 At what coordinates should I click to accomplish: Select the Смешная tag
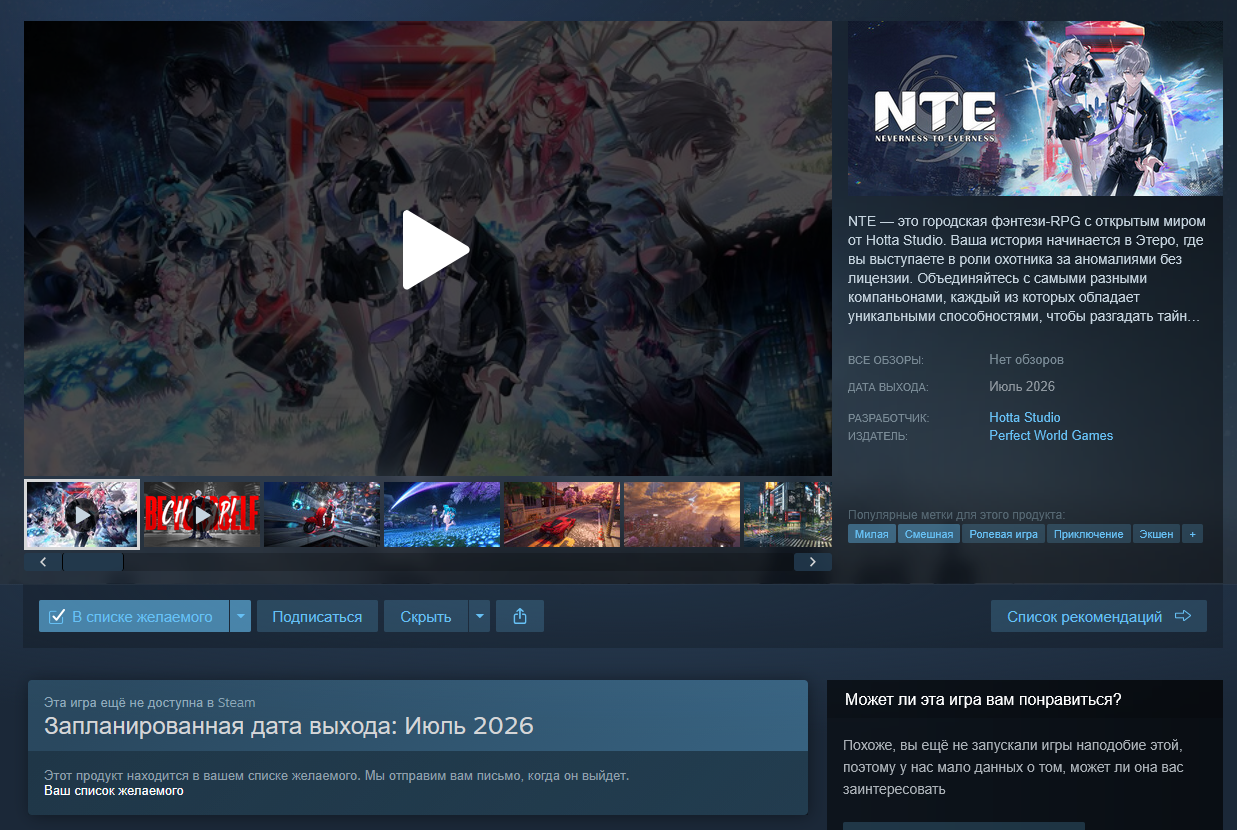coord(929,534)
